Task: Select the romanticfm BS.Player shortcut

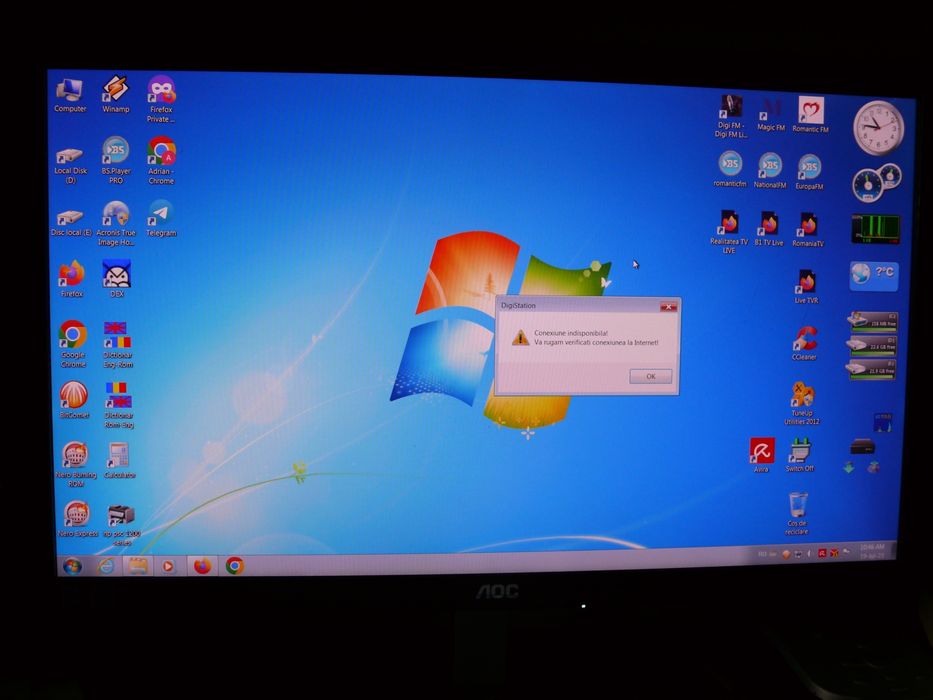Action: pyautogui.click(x=730, y=170)
